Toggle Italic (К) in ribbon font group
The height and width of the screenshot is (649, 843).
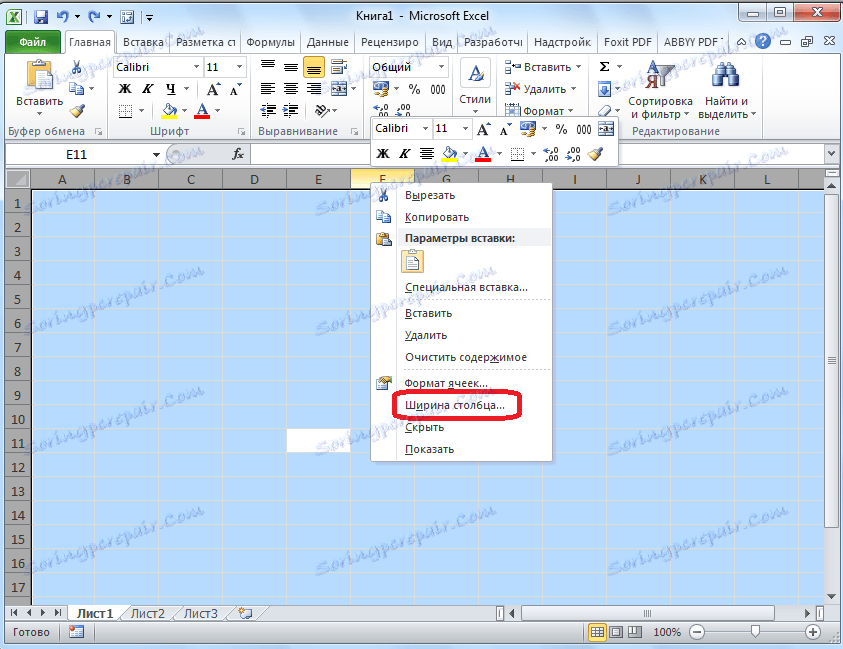[x=148, y=89]
